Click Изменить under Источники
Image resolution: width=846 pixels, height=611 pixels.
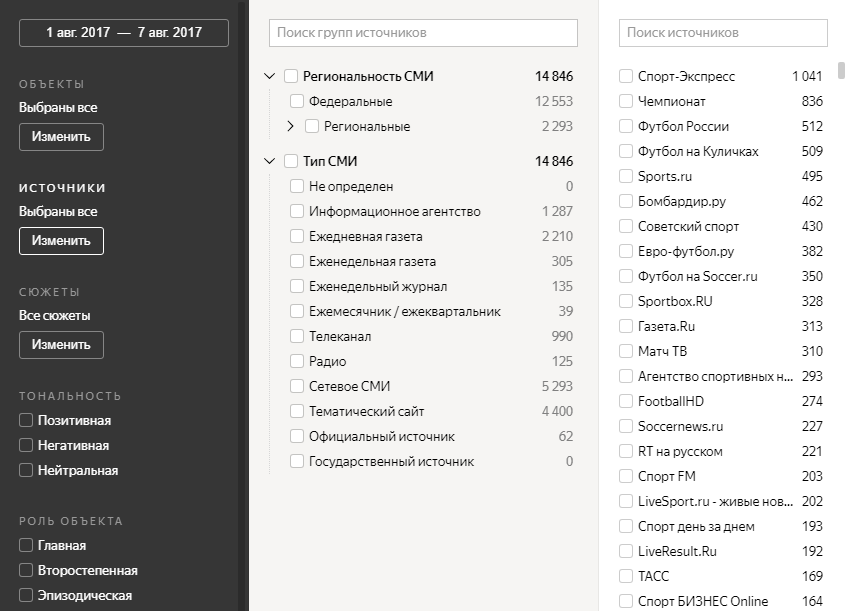click(x=61, y=241)
